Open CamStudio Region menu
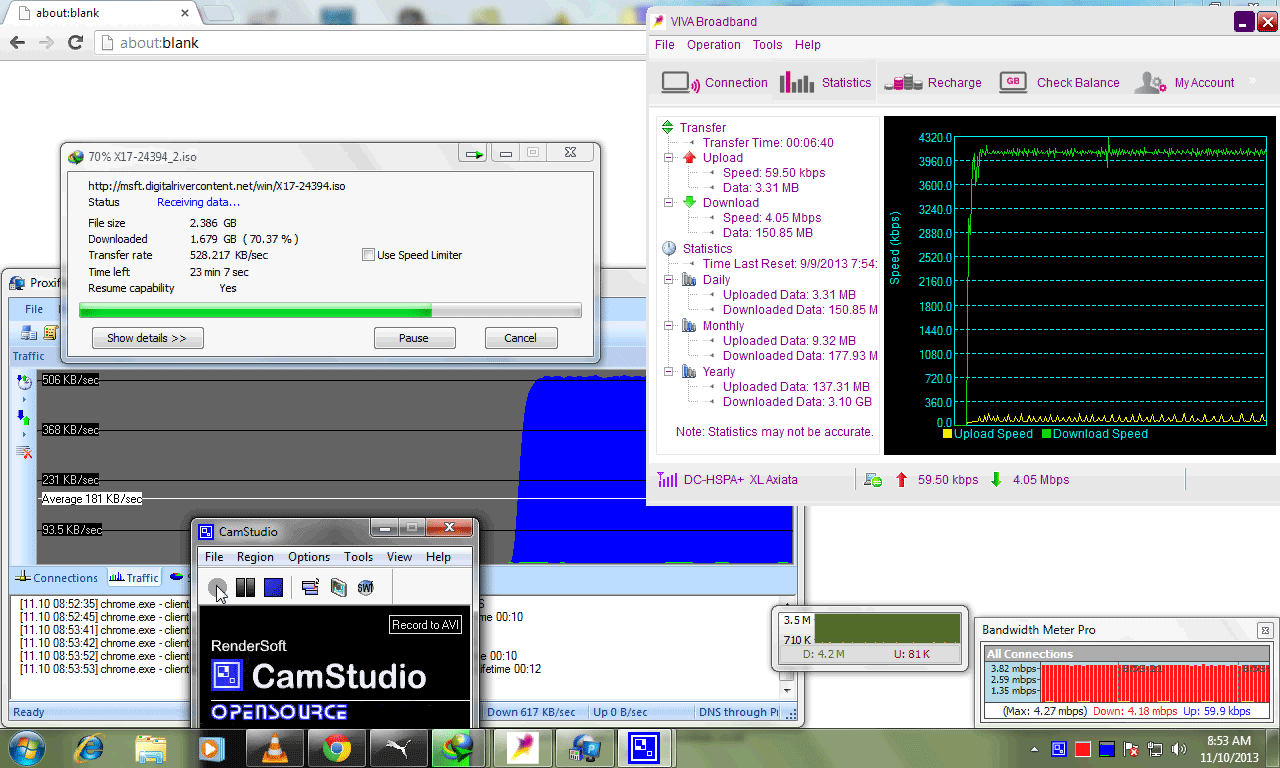The height and width of the screenshot is (768, 1280). [255, 557]
